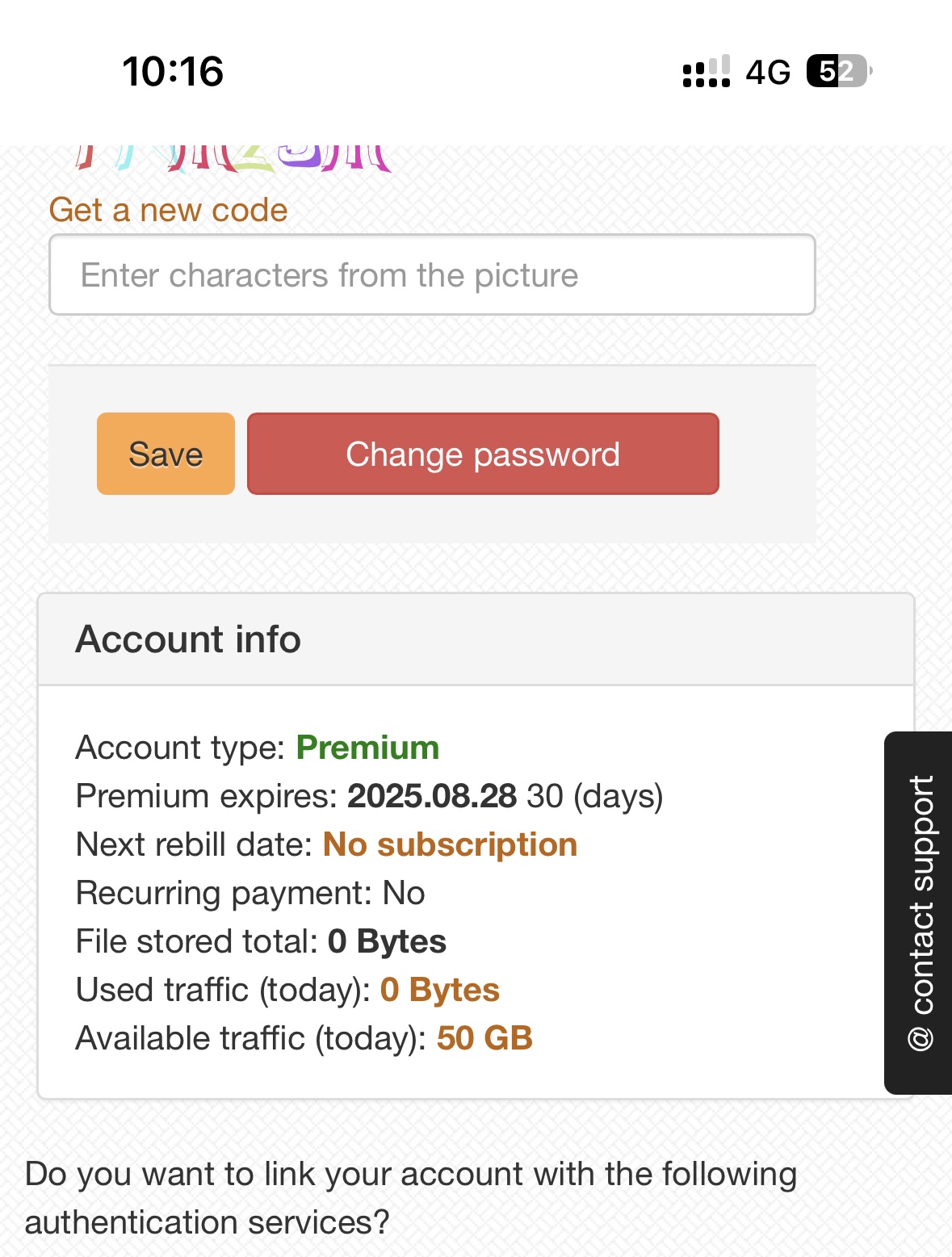Tap the @ symbol on the support tab

tap(921, 1038)
